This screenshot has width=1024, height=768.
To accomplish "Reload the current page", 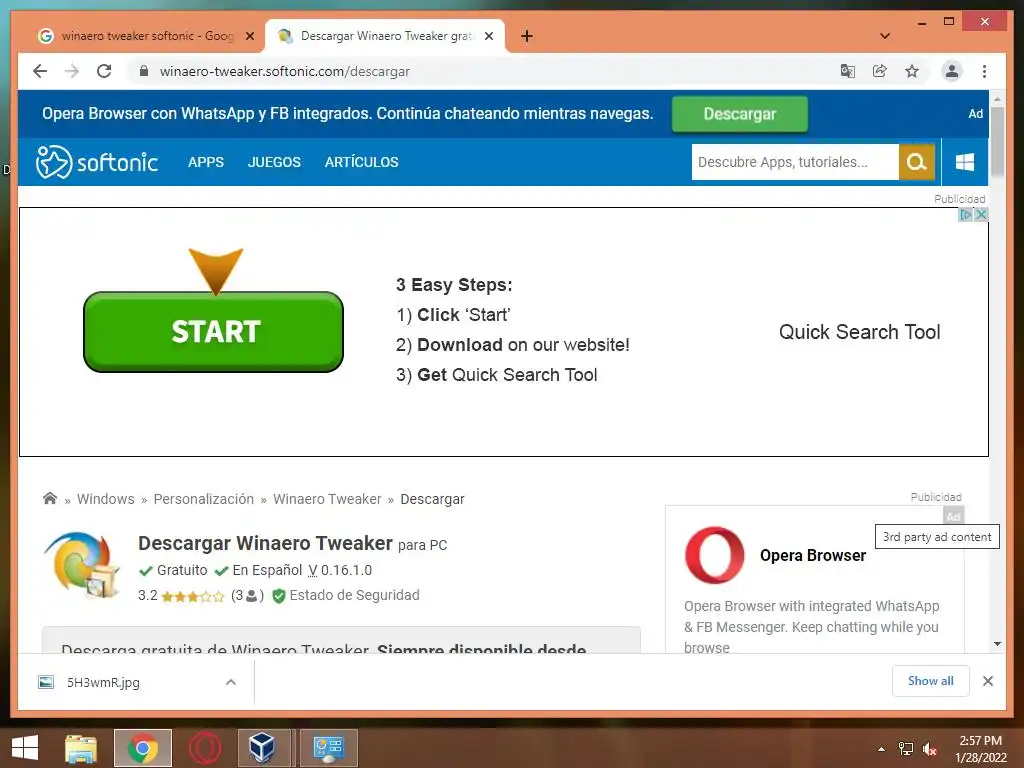I will coord(104,71).
